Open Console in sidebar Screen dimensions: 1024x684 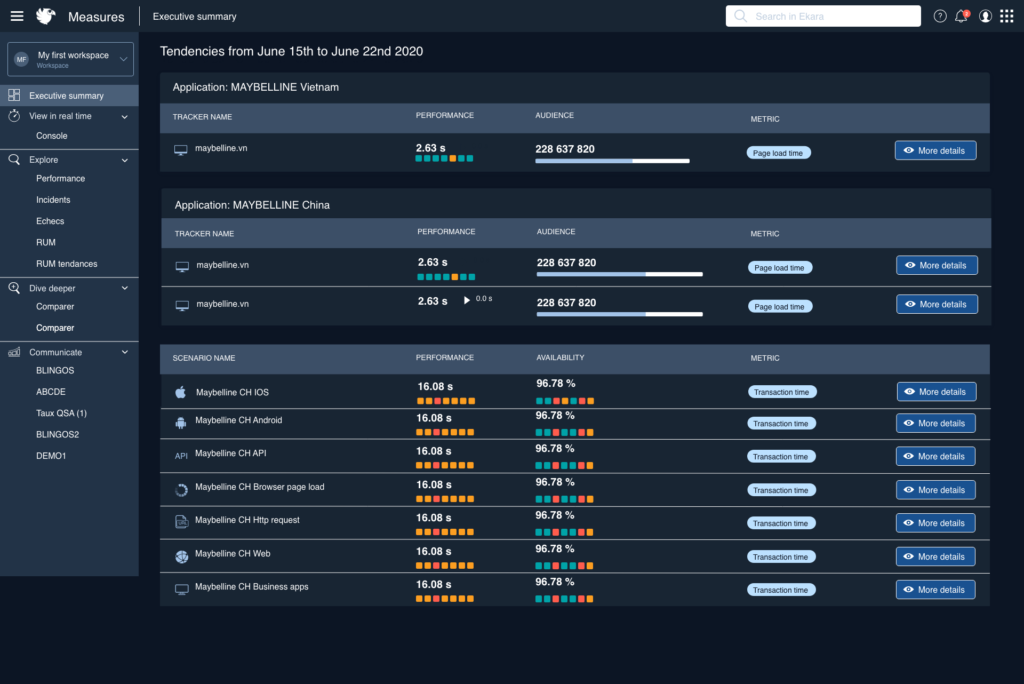(52, 136)
